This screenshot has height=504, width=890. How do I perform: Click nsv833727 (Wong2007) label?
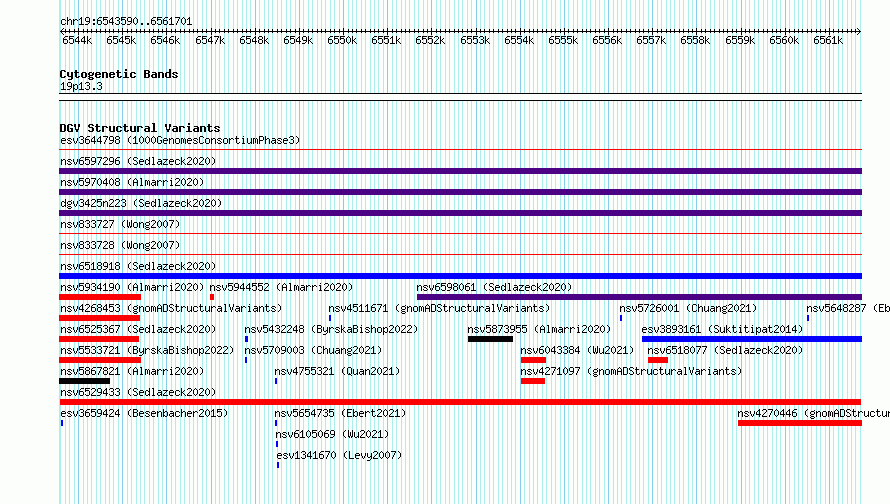[120, 224]
